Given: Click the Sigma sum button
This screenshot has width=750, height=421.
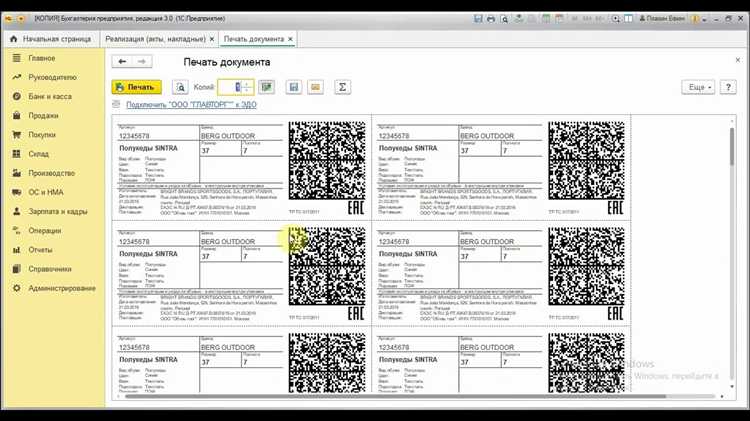Looking at the screenshot, I should click(x=342, y=87).
